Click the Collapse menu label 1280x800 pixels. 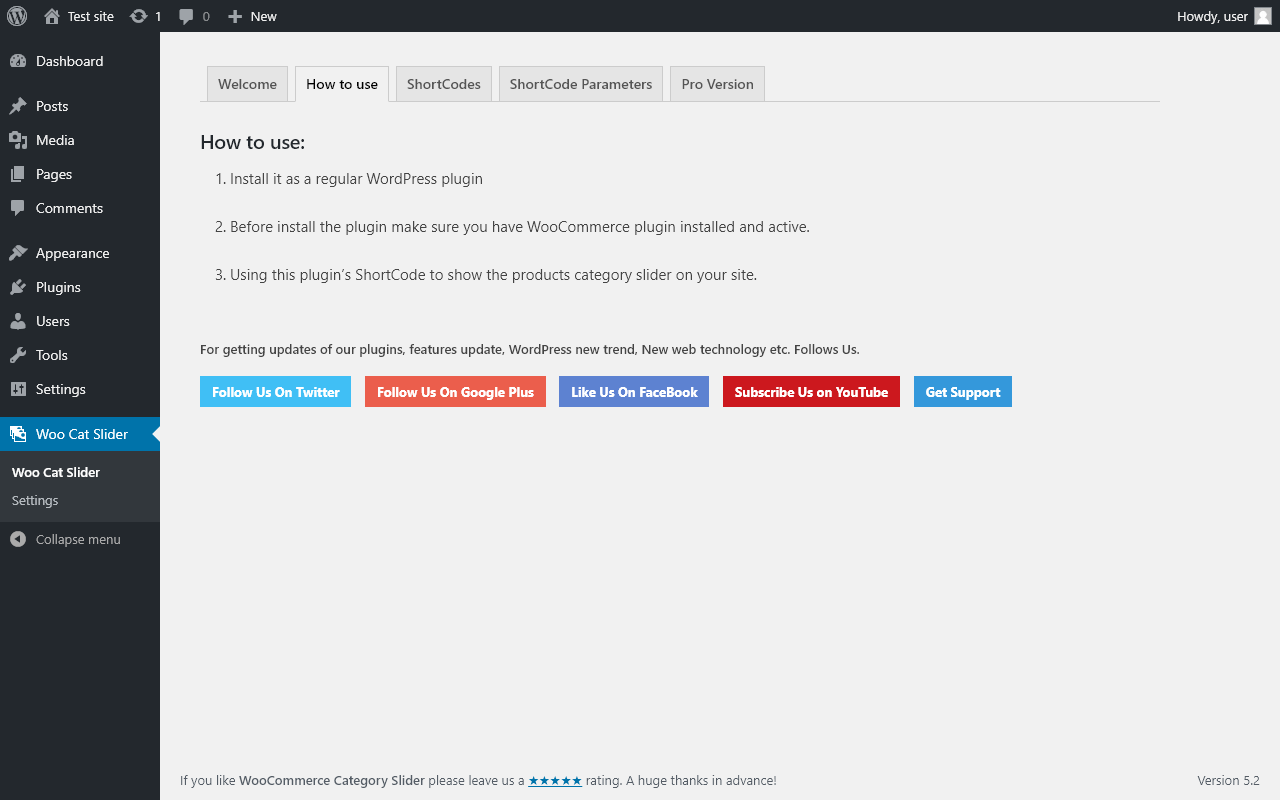click(78, 539)
